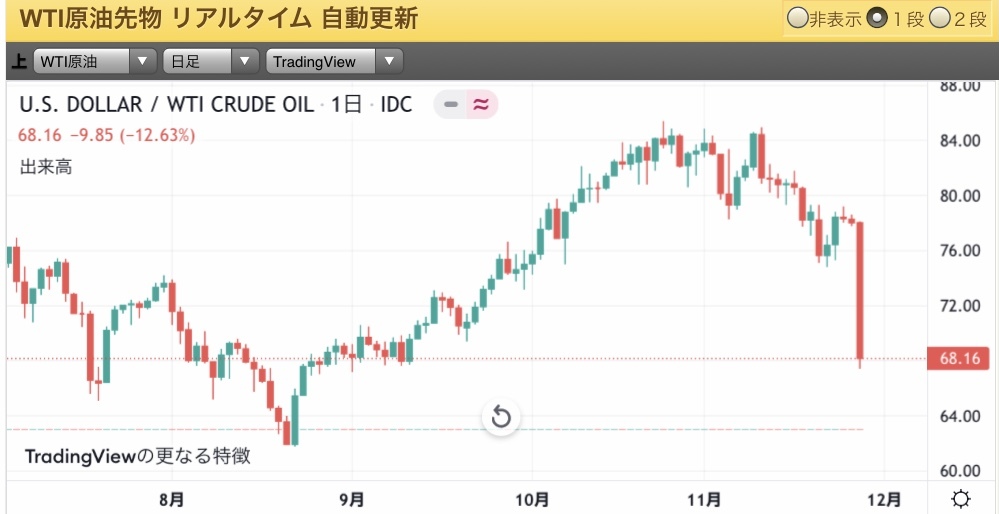Click the pink approximate-equal indicator icon
Viewport: 999px width, 514px height.
pyautogui.click(x=481, y=104)
